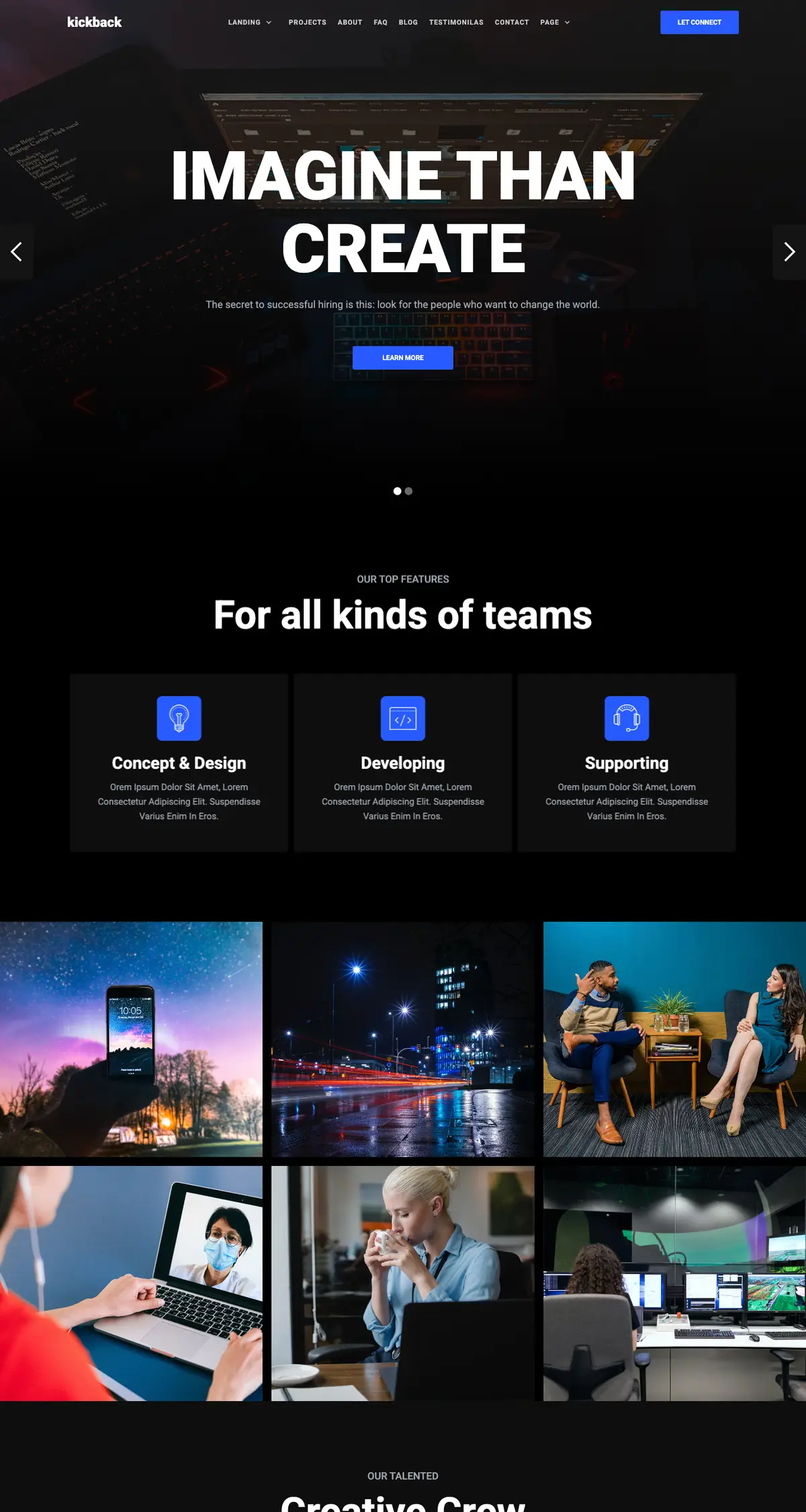Click the OUR TOP FEATURES label

(x=403, y=579)
